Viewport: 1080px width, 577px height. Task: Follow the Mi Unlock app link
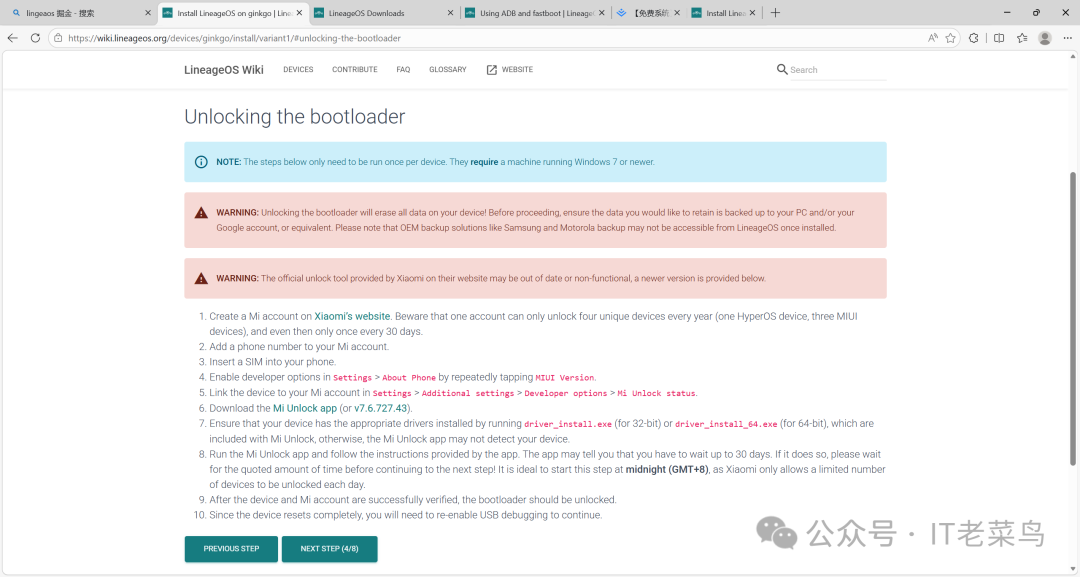(x=305, y=408)
